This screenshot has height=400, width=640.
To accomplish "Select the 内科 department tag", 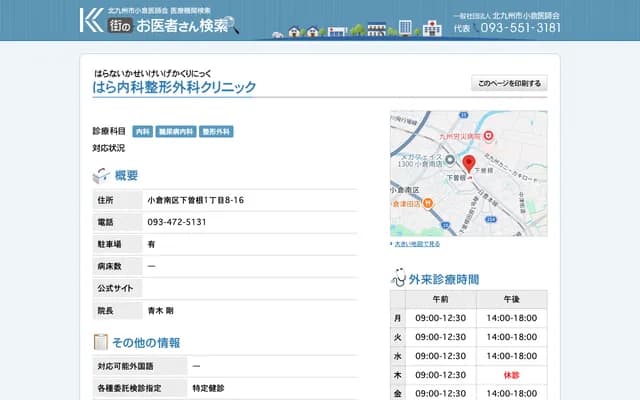I will tap(143, 131).
